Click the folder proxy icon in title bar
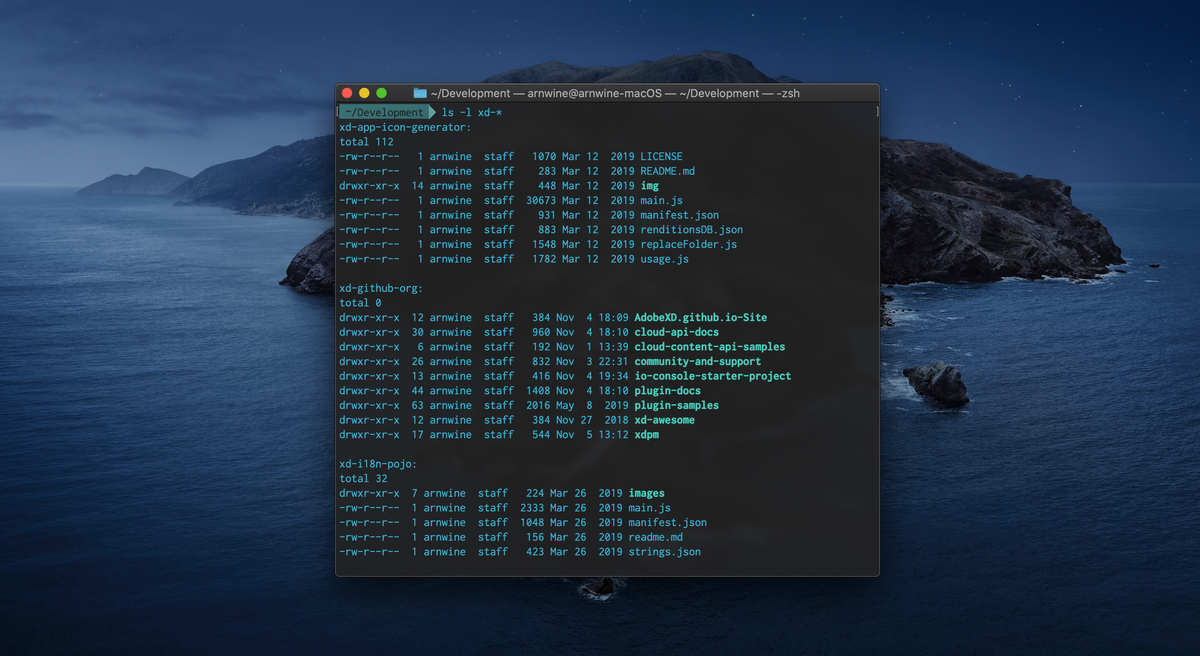Screen dimensions: 1200x656 click(x=420, y=93)
